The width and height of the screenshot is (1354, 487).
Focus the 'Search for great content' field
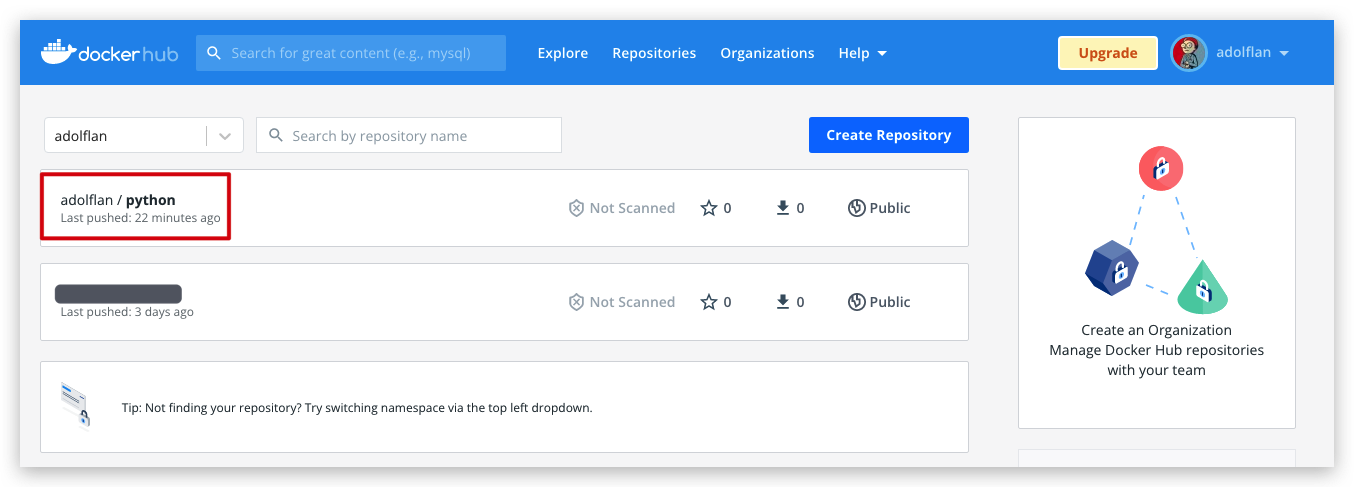click(x=351, y=53)
